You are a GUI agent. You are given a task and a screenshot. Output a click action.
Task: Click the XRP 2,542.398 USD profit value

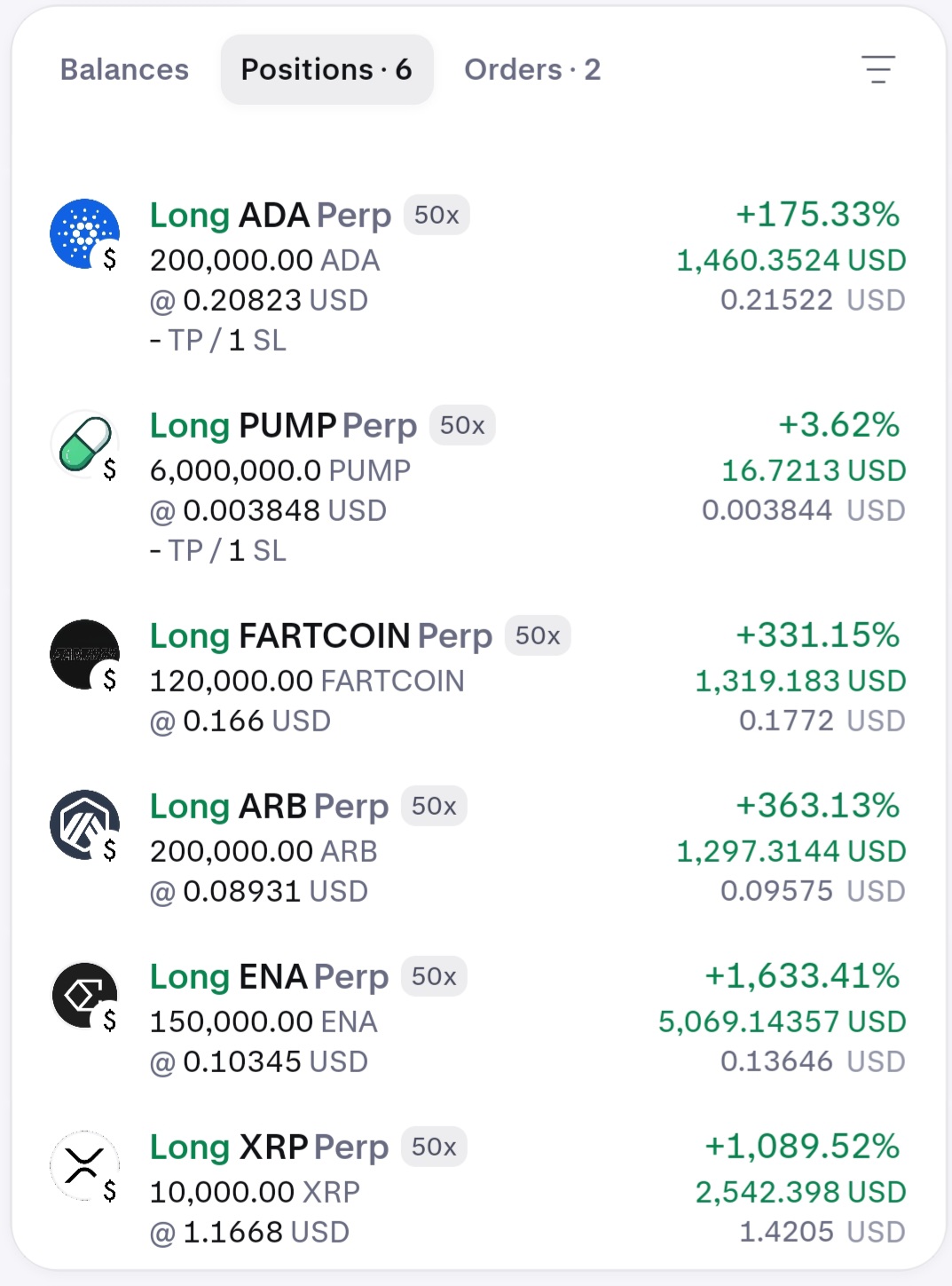click(x=800, y=1192)
